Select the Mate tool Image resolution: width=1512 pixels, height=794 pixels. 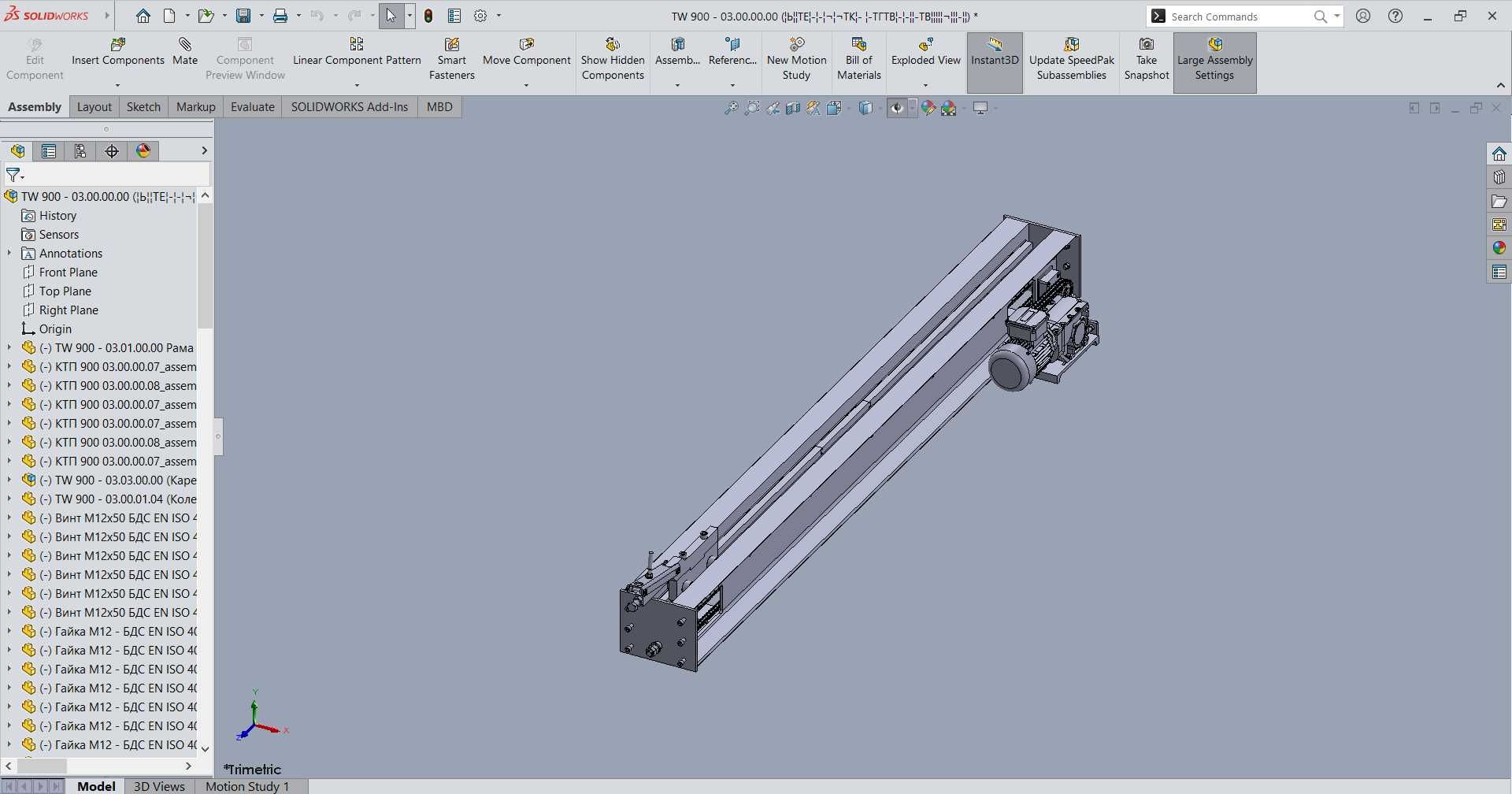coord(185,52)
